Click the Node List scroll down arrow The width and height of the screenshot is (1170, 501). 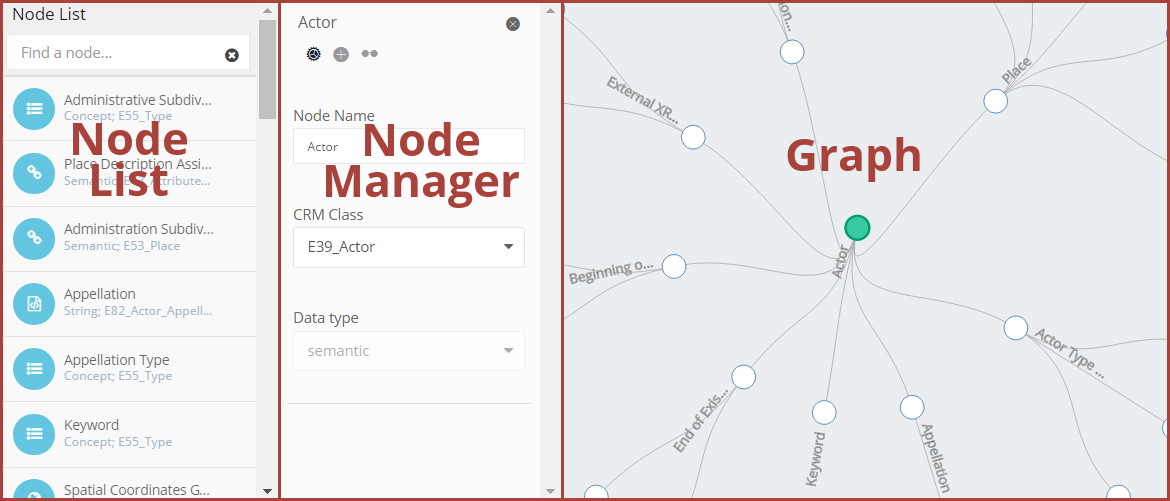[x=267, y=491]
